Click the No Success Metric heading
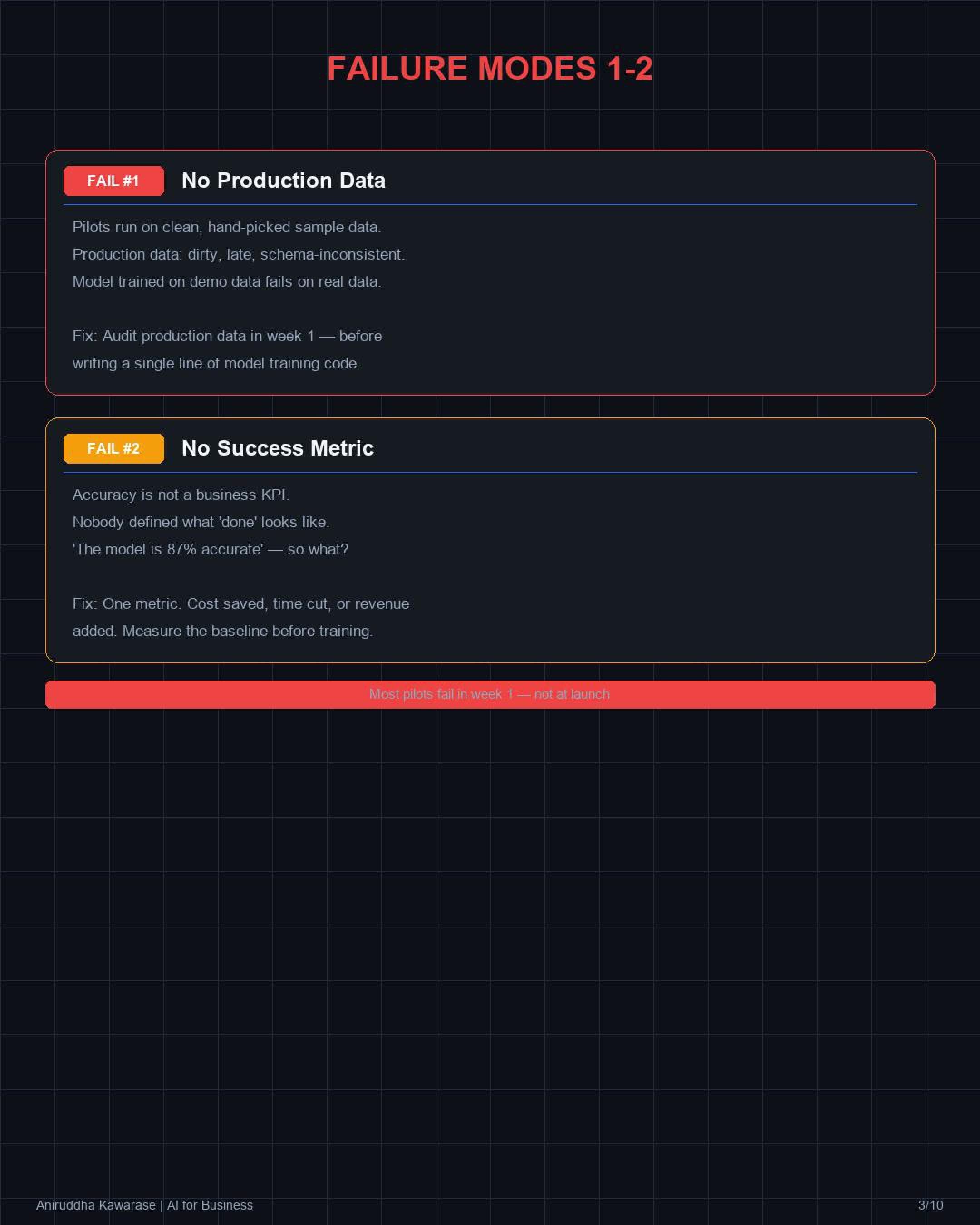This screenshot has width=980, height=1225. tap(278, 448)
